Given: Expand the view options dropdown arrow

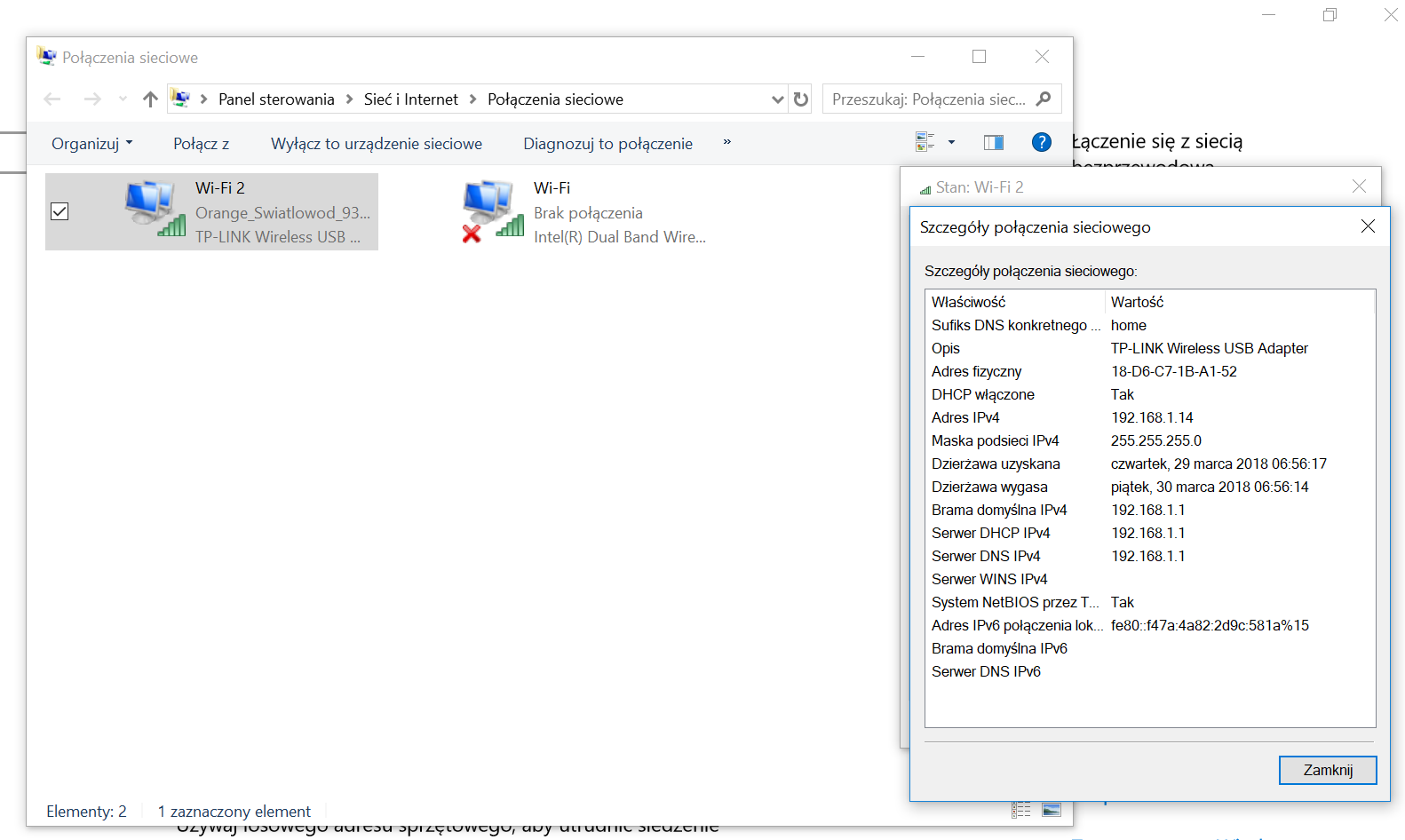Looking at the screenshot, I should [x=951, y=142].
